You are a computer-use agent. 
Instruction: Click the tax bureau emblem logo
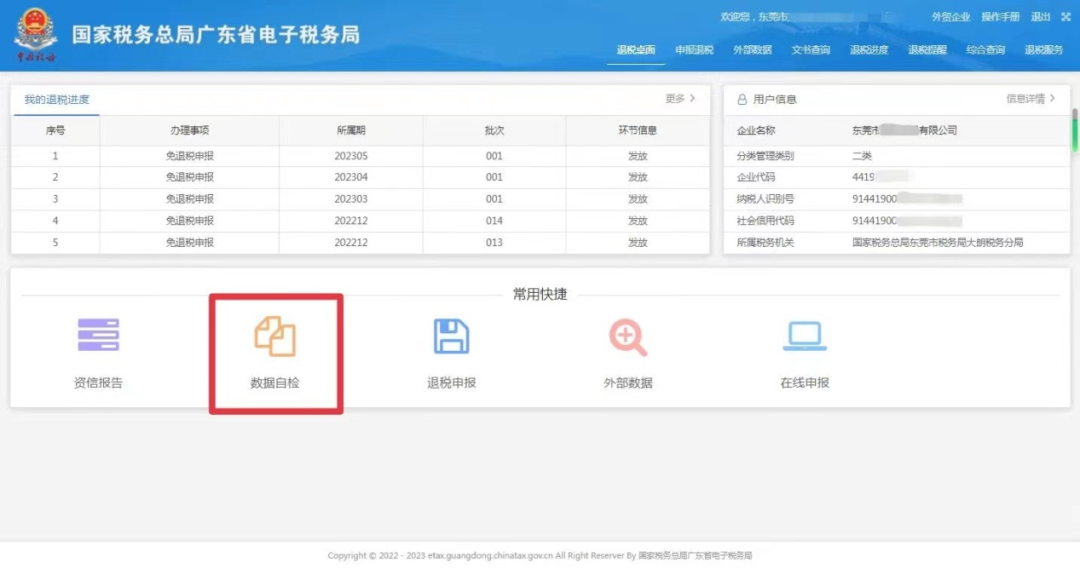(x=36, y=34)
